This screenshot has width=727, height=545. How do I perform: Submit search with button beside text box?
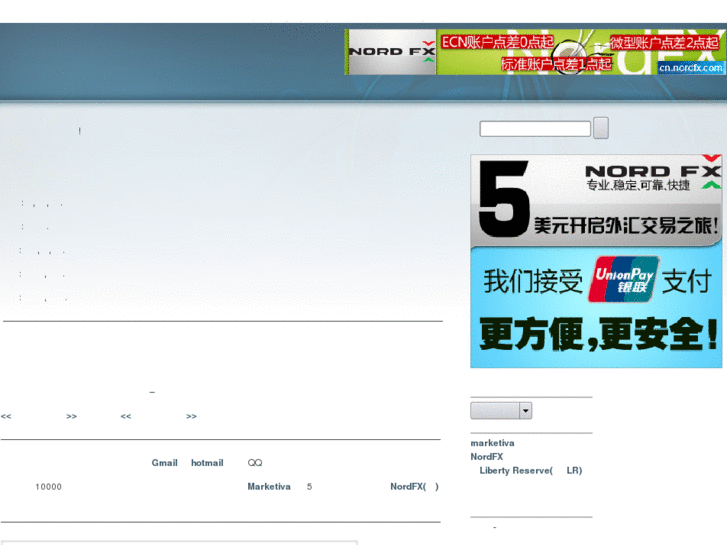[x=601, y=128]
